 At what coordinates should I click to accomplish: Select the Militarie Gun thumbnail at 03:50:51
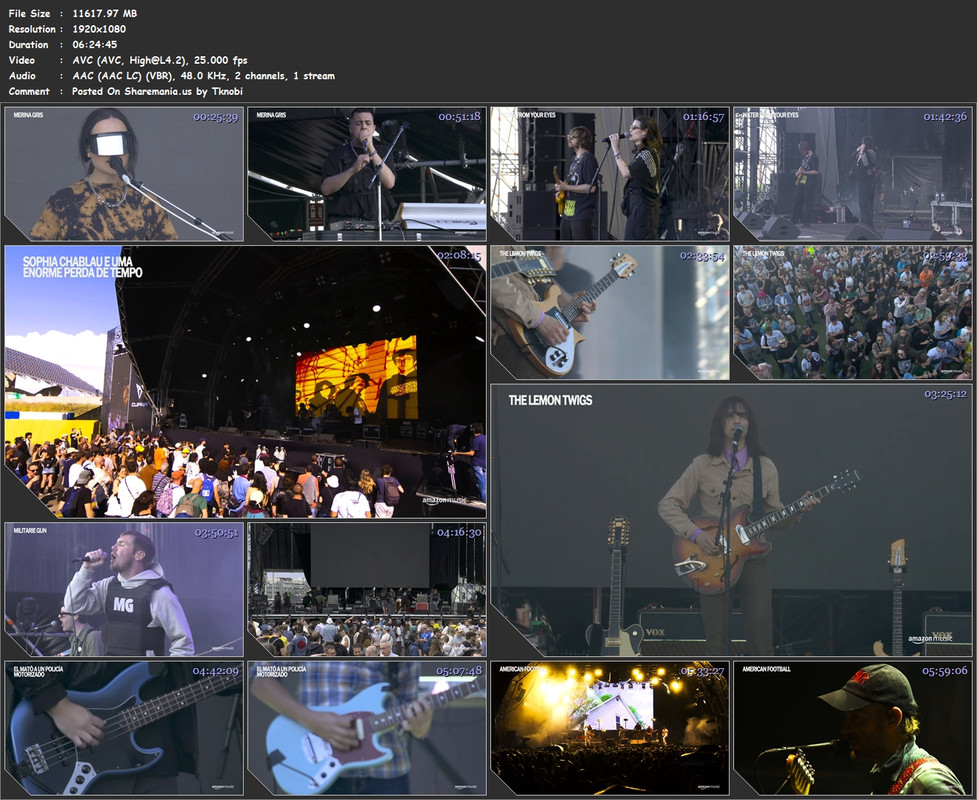click(124, 589)
